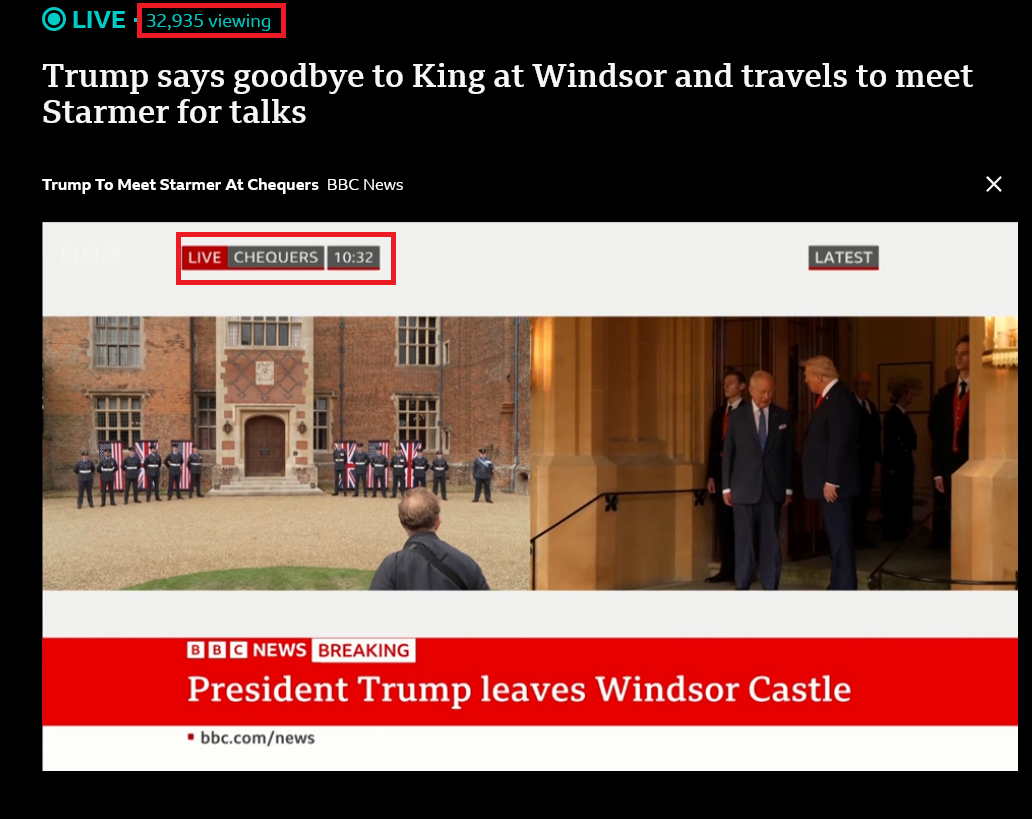Click the white BREAKING tag

[363, 650]
